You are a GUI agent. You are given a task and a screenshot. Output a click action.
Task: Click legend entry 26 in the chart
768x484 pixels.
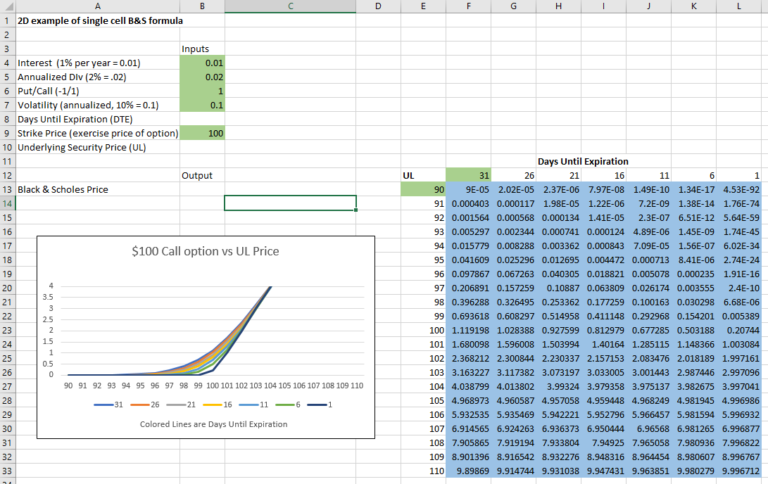point(145,405)
